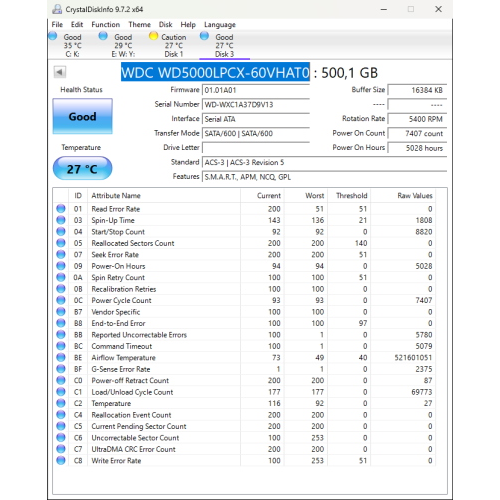Click status orb for Reported Uncorrectable Errors
This screenshot has height=500, width=500.
pos(61,335)
